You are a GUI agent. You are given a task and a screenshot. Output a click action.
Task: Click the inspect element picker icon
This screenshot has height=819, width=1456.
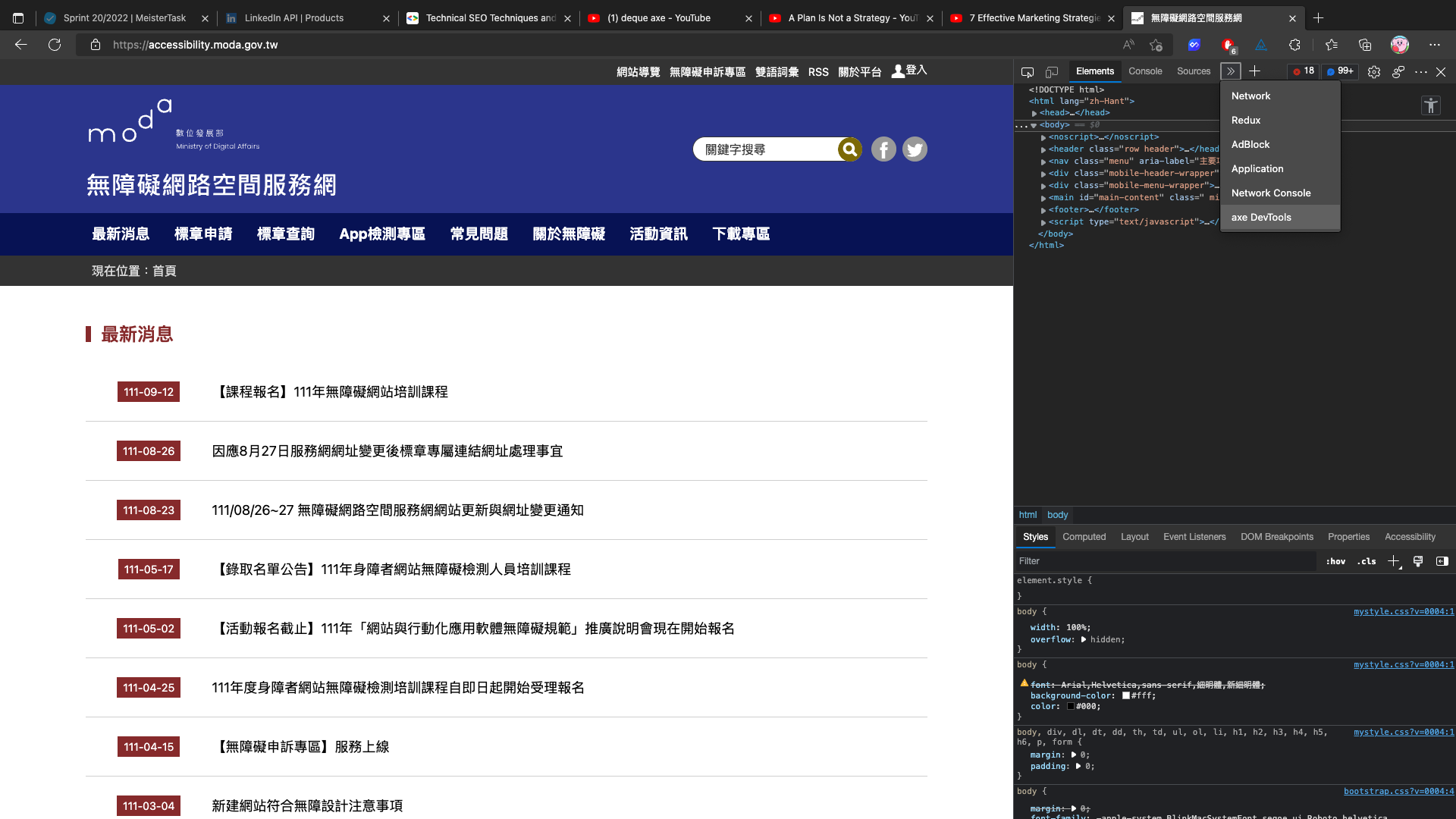click(1028, 72)
